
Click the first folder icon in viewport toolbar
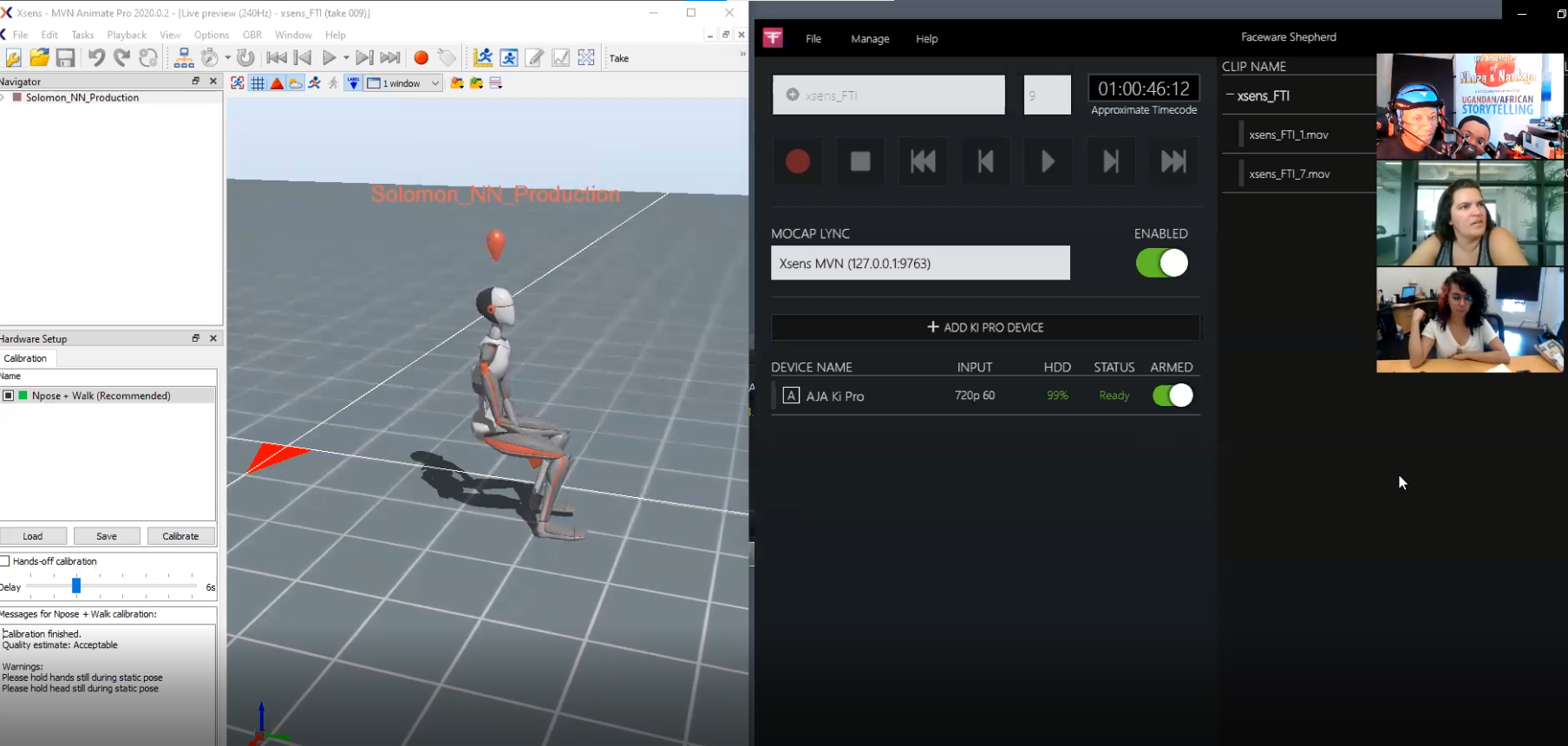tap(457, 83)
